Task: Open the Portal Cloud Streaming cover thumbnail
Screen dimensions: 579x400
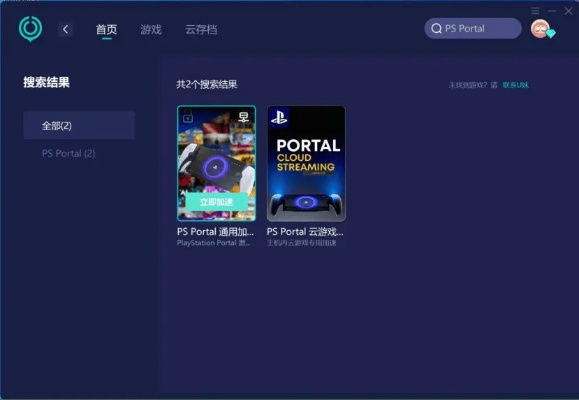Action: click(306, 163)
